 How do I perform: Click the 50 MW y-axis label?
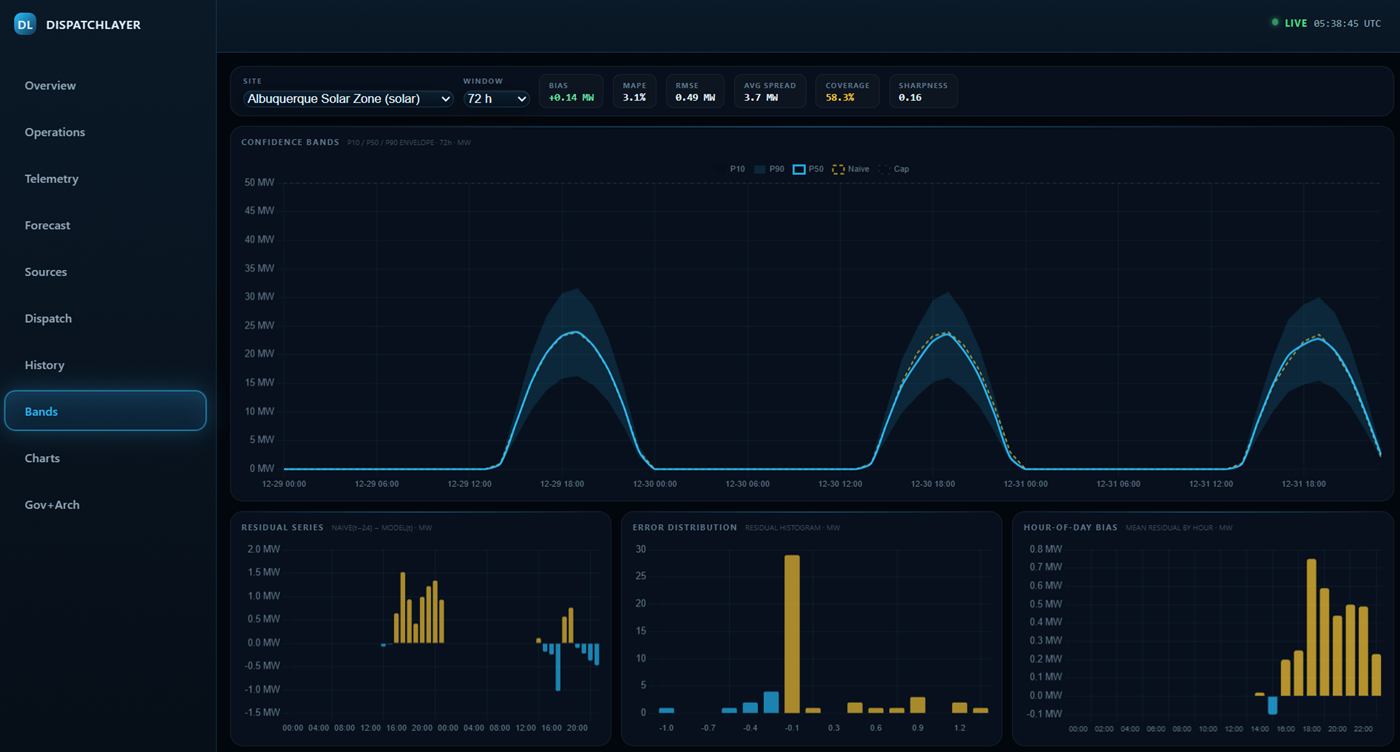click(x=259, y=183)
